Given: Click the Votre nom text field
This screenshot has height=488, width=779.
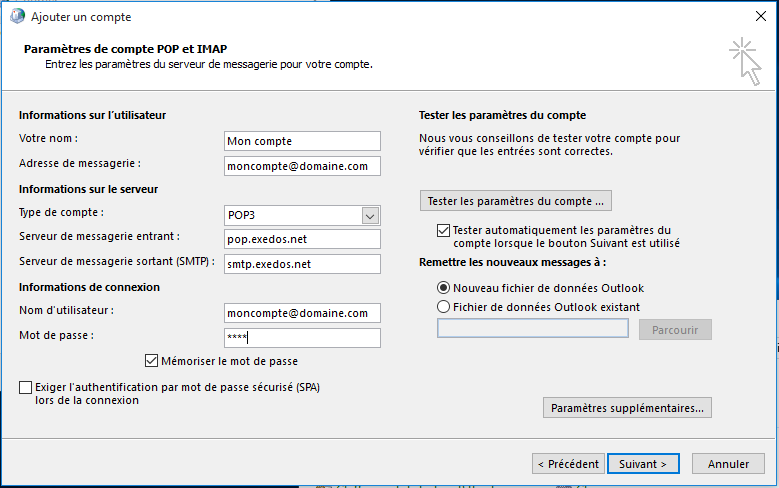Looking at the screenshot, I should coord(302,141).
